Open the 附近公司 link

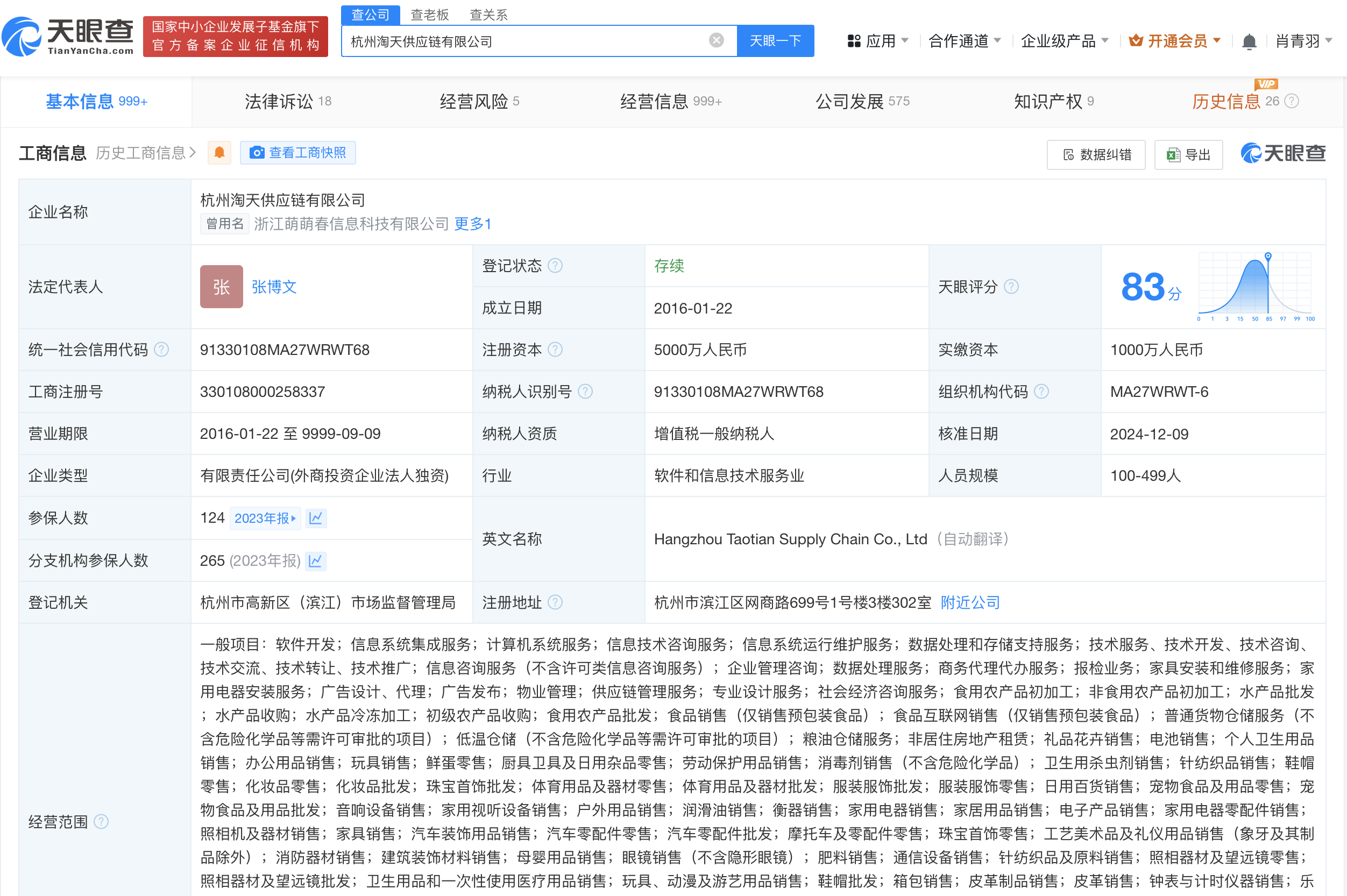coord(970,602)
